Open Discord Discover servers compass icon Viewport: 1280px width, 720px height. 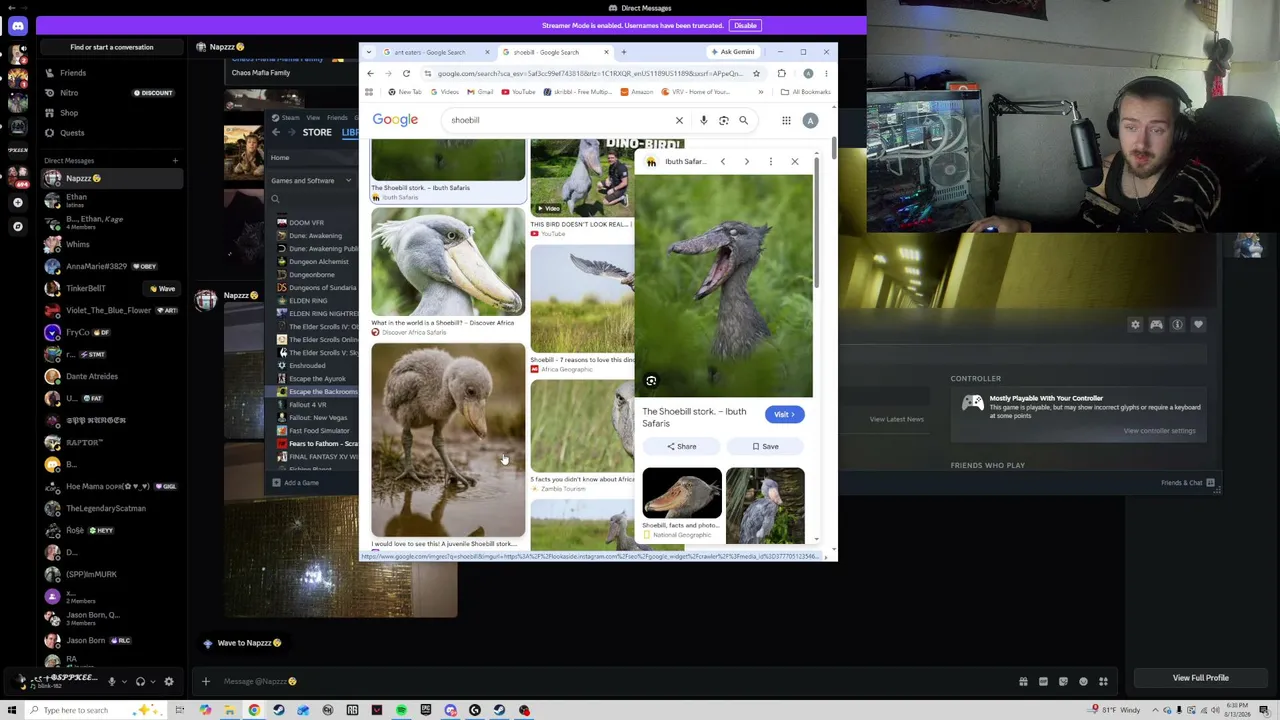[x=17, y=226]
